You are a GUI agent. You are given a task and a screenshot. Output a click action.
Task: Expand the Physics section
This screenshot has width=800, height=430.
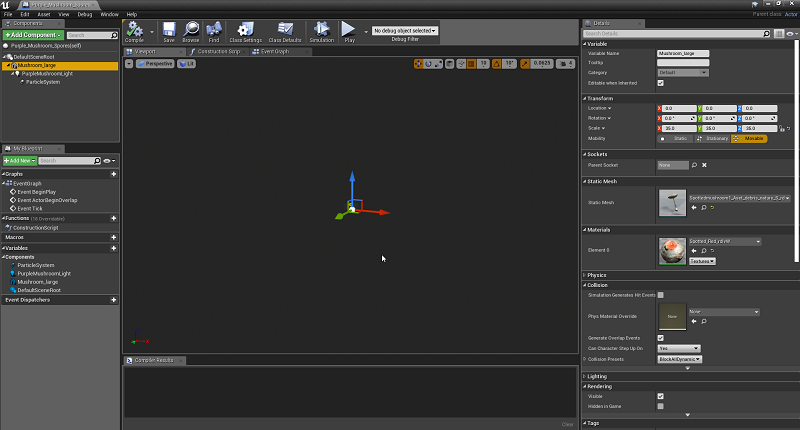click(585, 275)
